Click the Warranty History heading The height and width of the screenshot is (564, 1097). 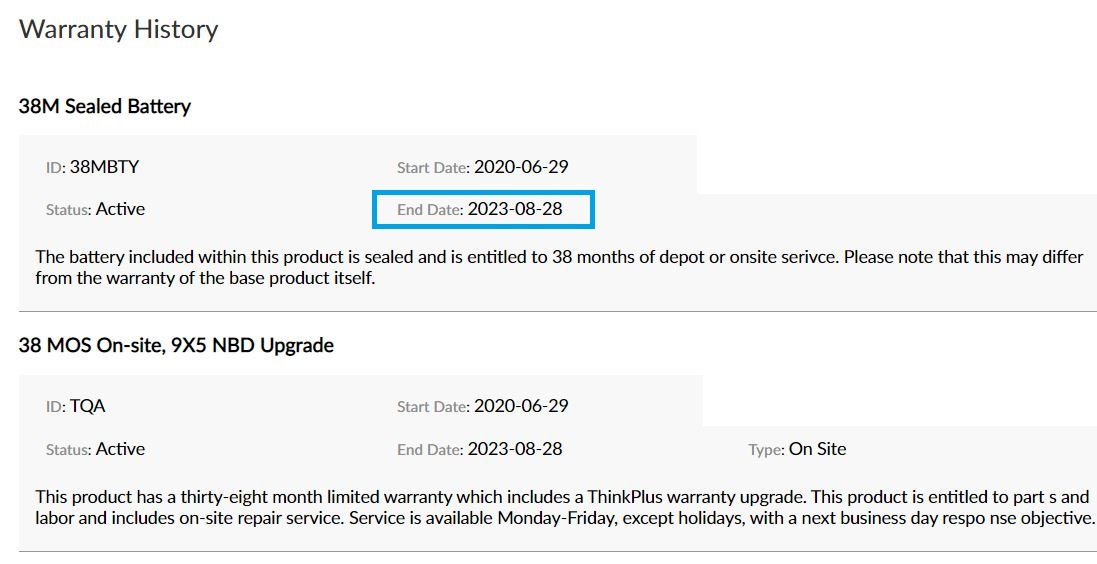tap(118, 29)
